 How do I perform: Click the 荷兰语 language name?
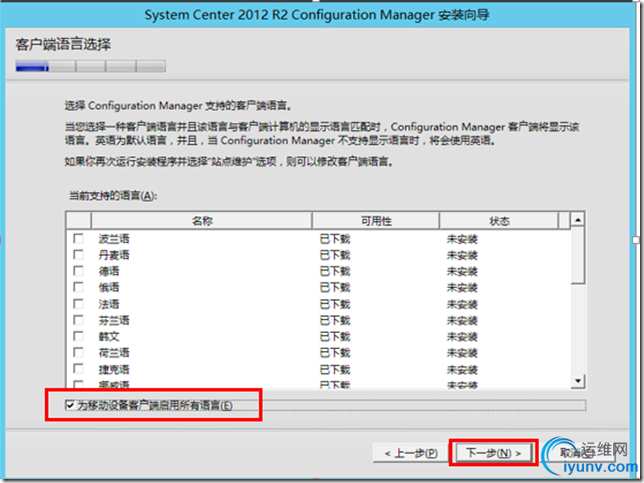pos(114,352)
